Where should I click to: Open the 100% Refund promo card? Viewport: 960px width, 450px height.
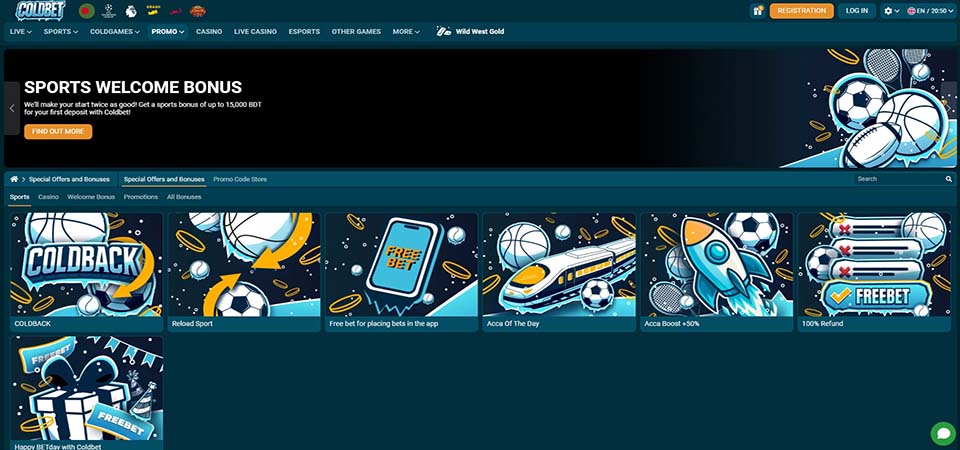pos(874,272)
